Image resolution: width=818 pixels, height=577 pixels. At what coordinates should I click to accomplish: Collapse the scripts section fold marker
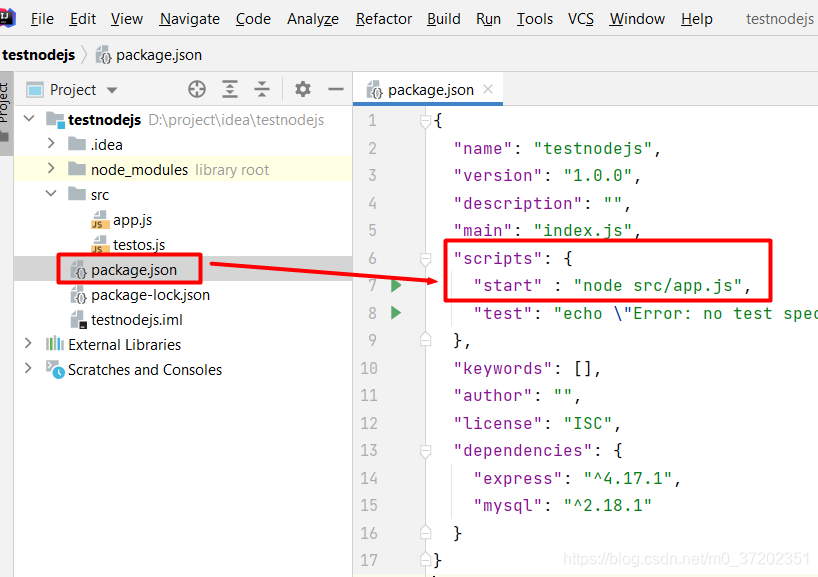pyautogui.click(x=425, y=257)
